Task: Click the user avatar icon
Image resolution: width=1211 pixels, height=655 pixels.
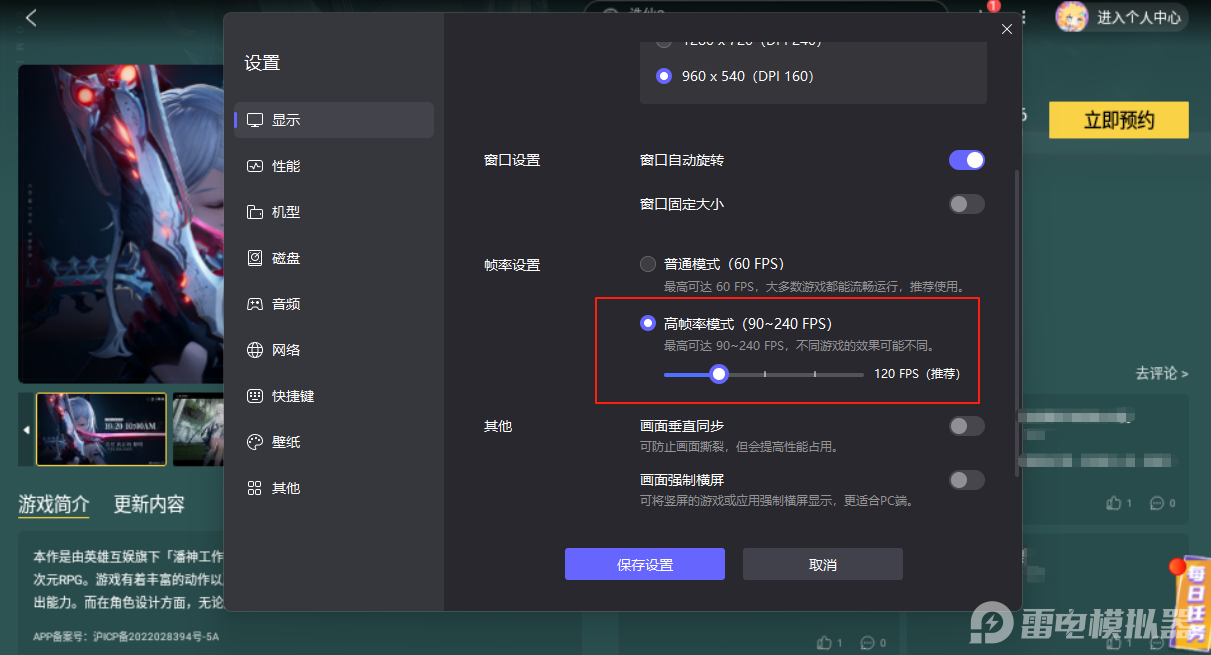Action: coord(1072,16)
